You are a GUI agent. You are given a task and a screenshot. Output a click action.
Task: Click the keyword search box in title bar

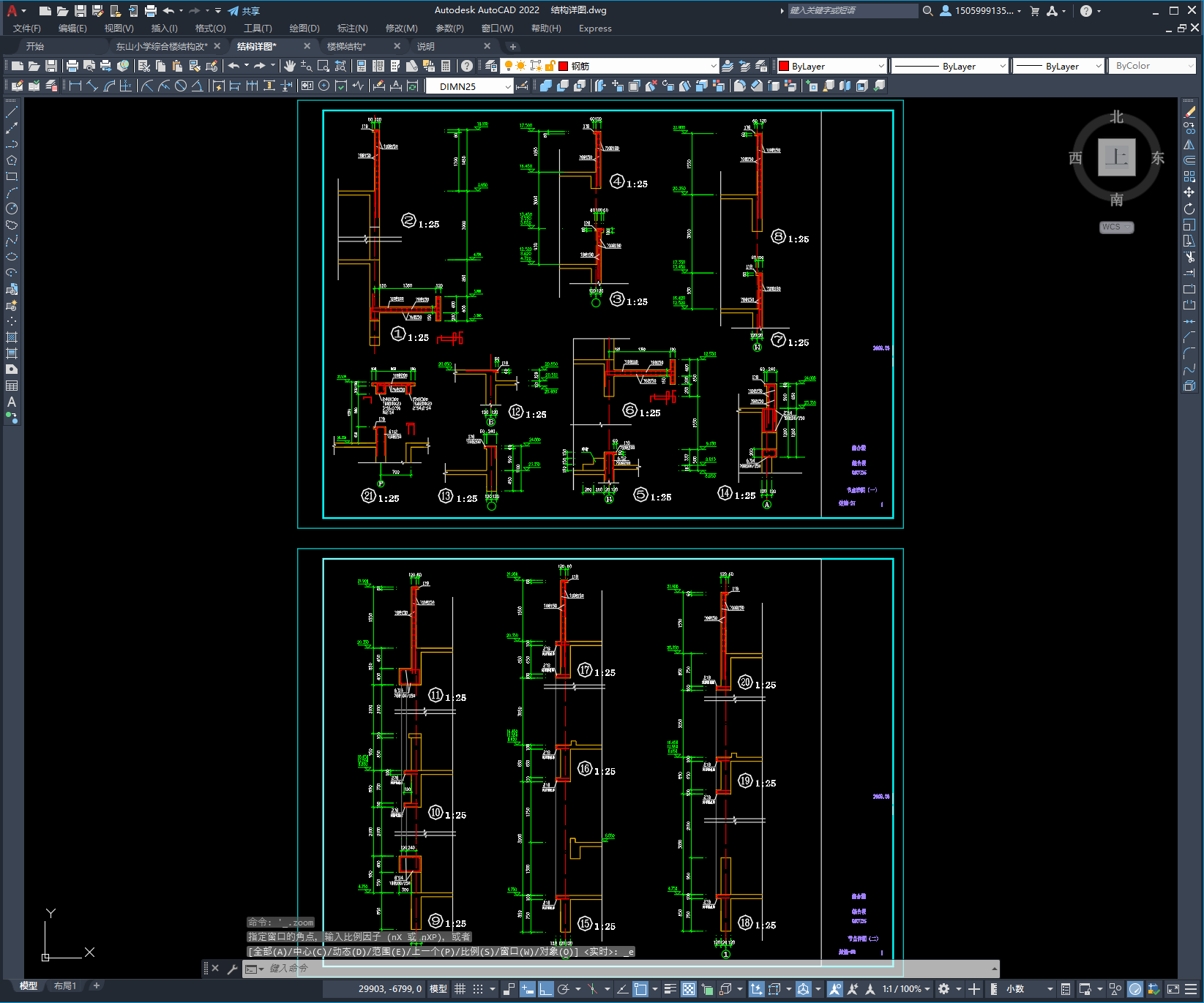tap(852, 11)
